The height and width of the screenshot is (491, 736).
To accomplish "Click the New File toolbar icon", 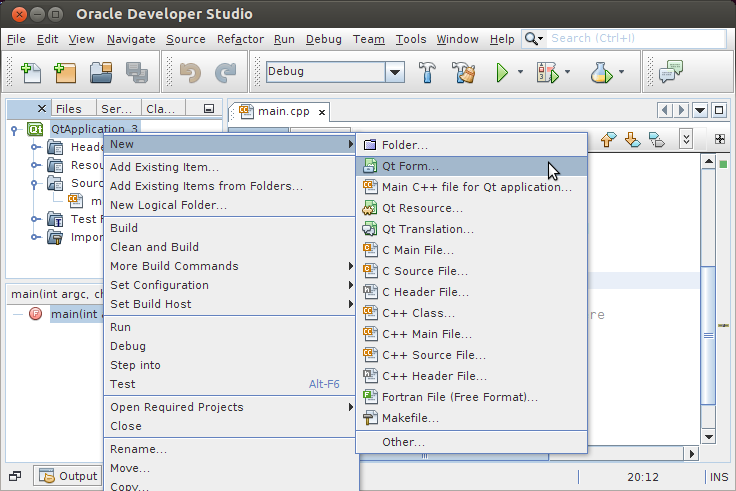I will [31, 72].
